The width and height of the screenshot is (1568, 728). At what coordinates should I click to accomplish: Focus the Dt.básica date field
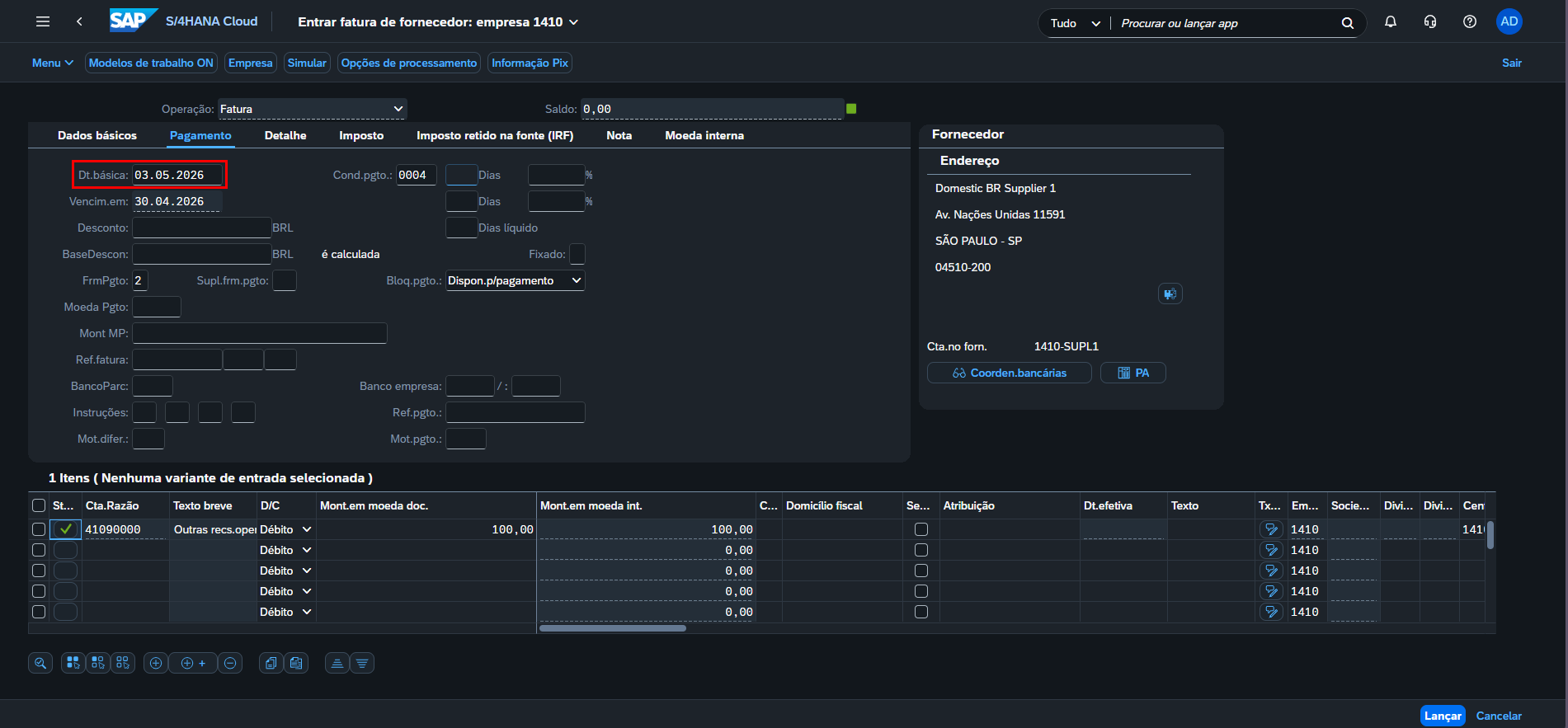click(x=177, y=175)
